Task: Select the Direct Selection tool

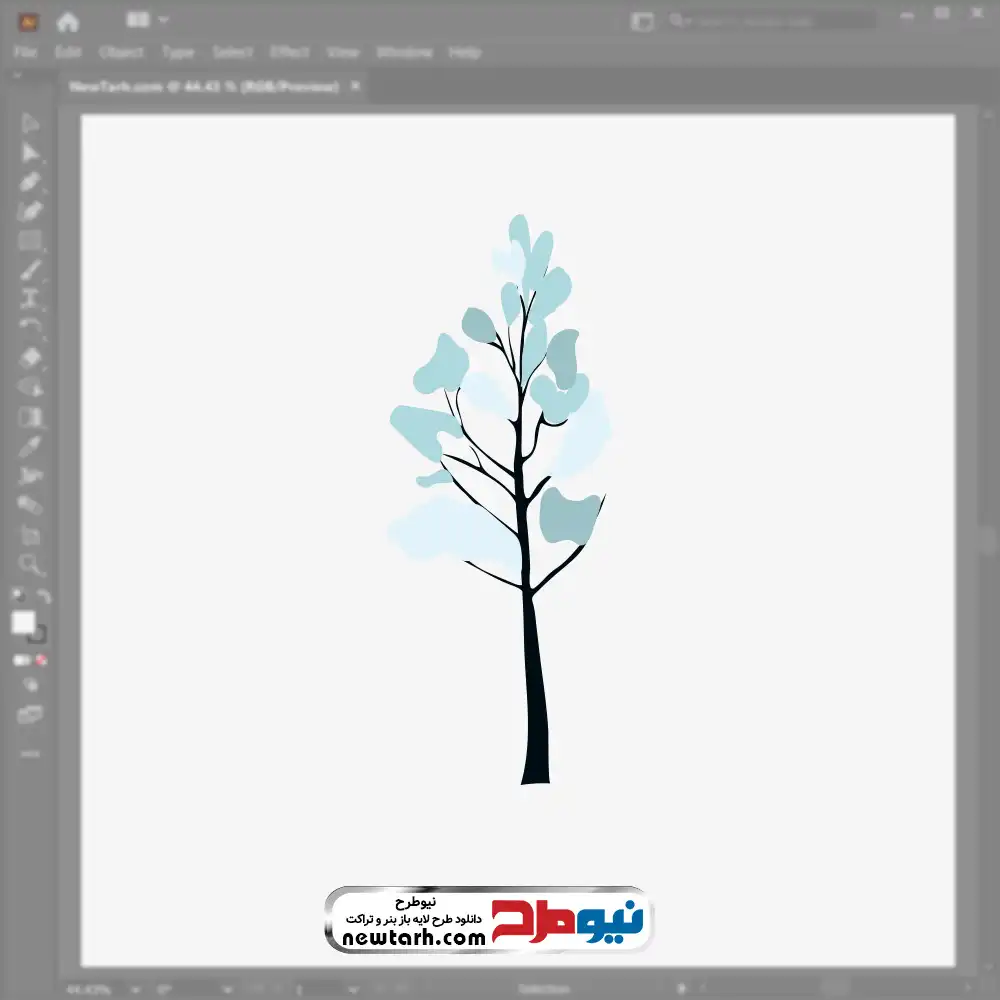Action: 30,153
